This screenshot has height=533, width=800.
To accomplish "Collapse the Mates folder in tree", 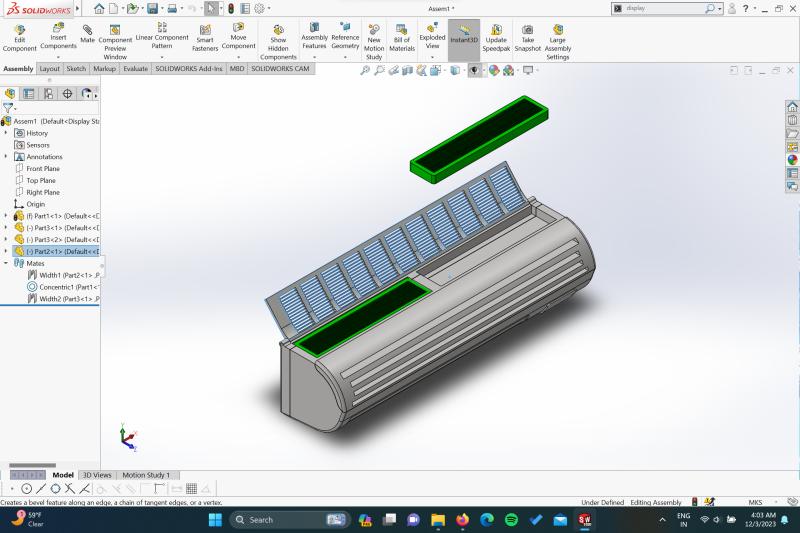I will click(x=6, y=263).
